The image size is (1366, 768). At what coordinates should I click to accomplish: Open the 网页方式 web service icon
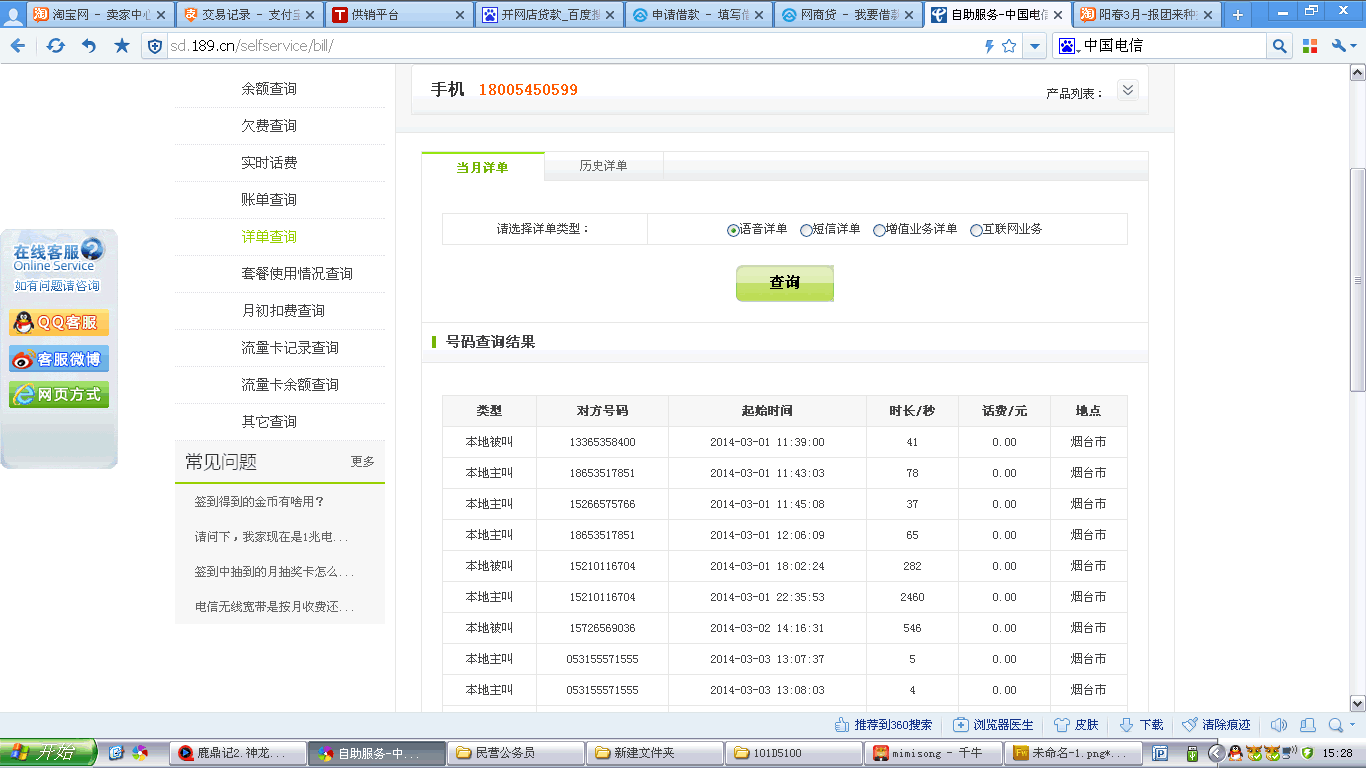pyautogui.click(x=59, y=395)
